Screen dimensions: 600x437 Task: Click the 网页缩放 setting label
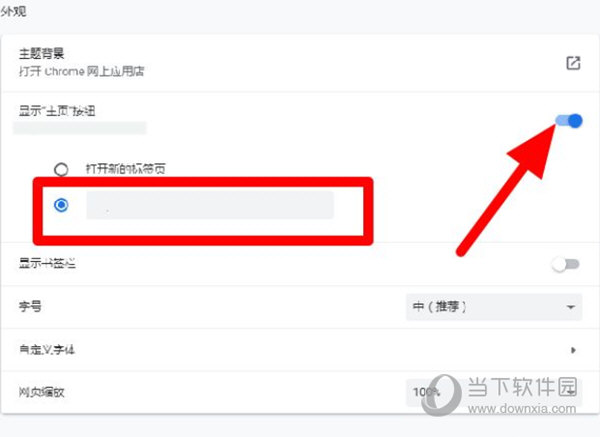coord(41,392)
